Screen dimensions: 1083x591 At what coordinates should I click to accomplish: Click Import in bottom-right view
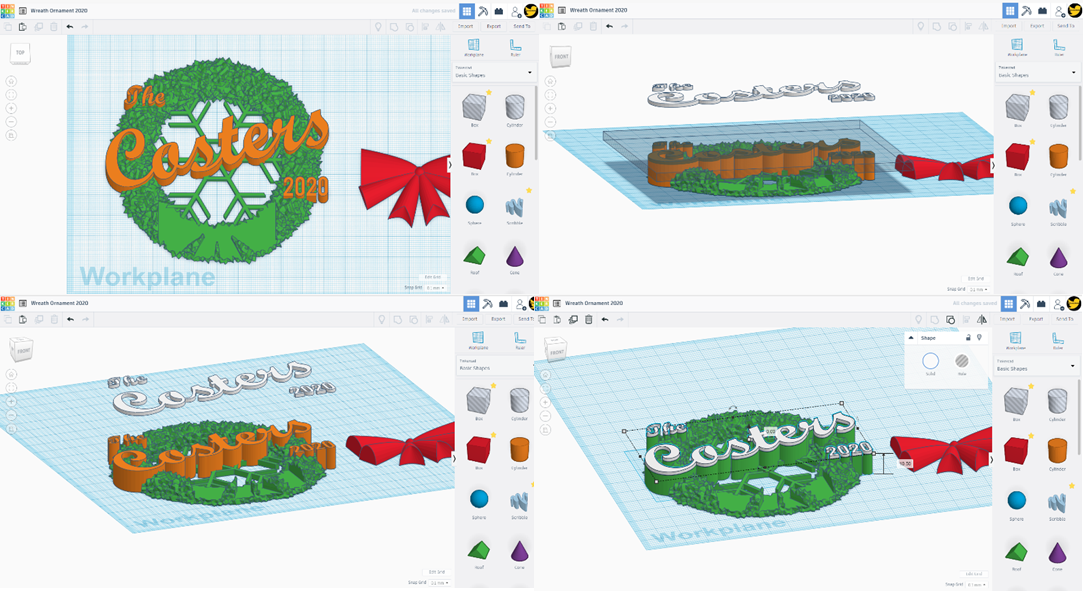(1008, 319)
